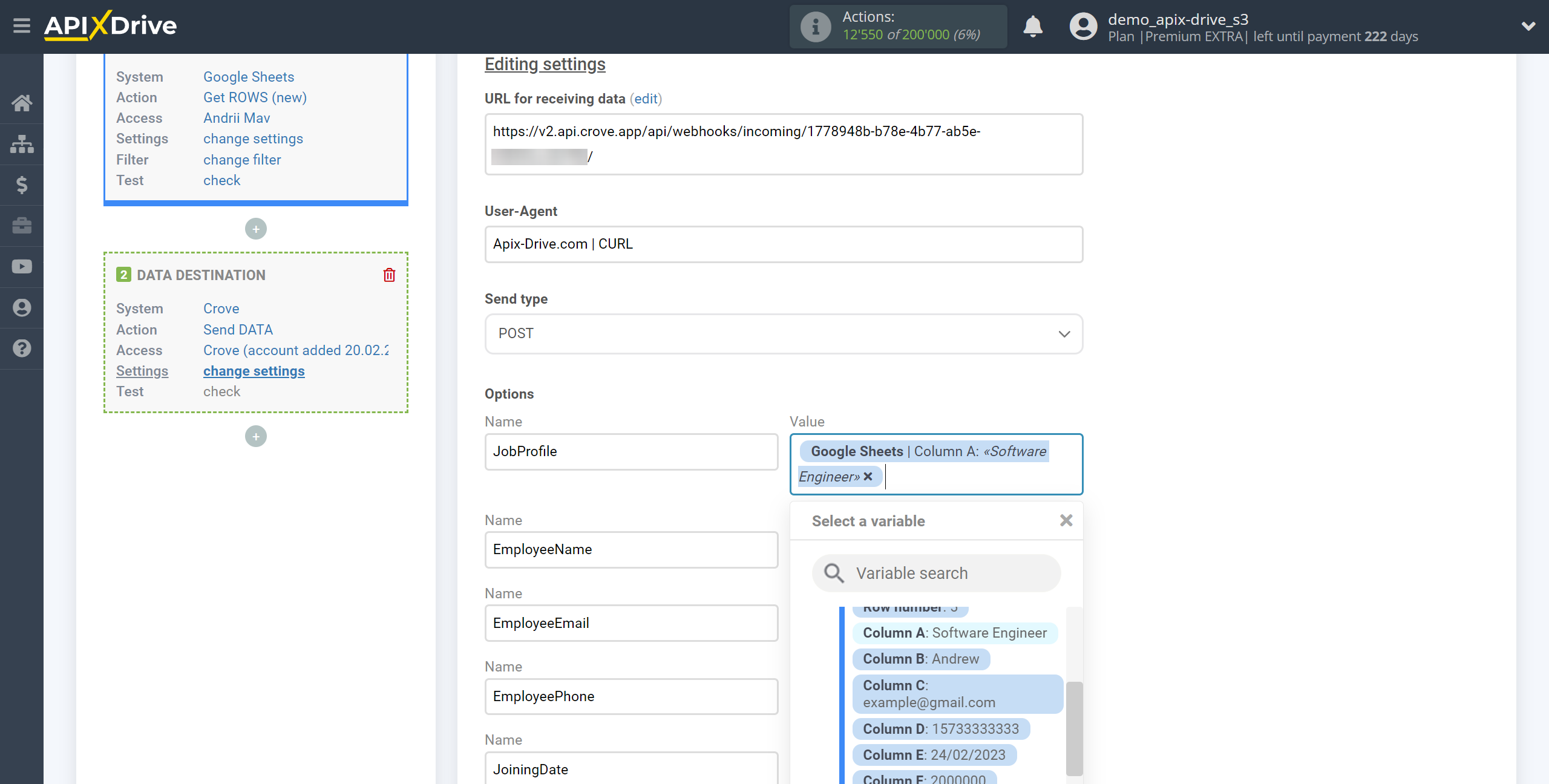
Task: Click the URL for receiving data field
Action: (784, 144)
